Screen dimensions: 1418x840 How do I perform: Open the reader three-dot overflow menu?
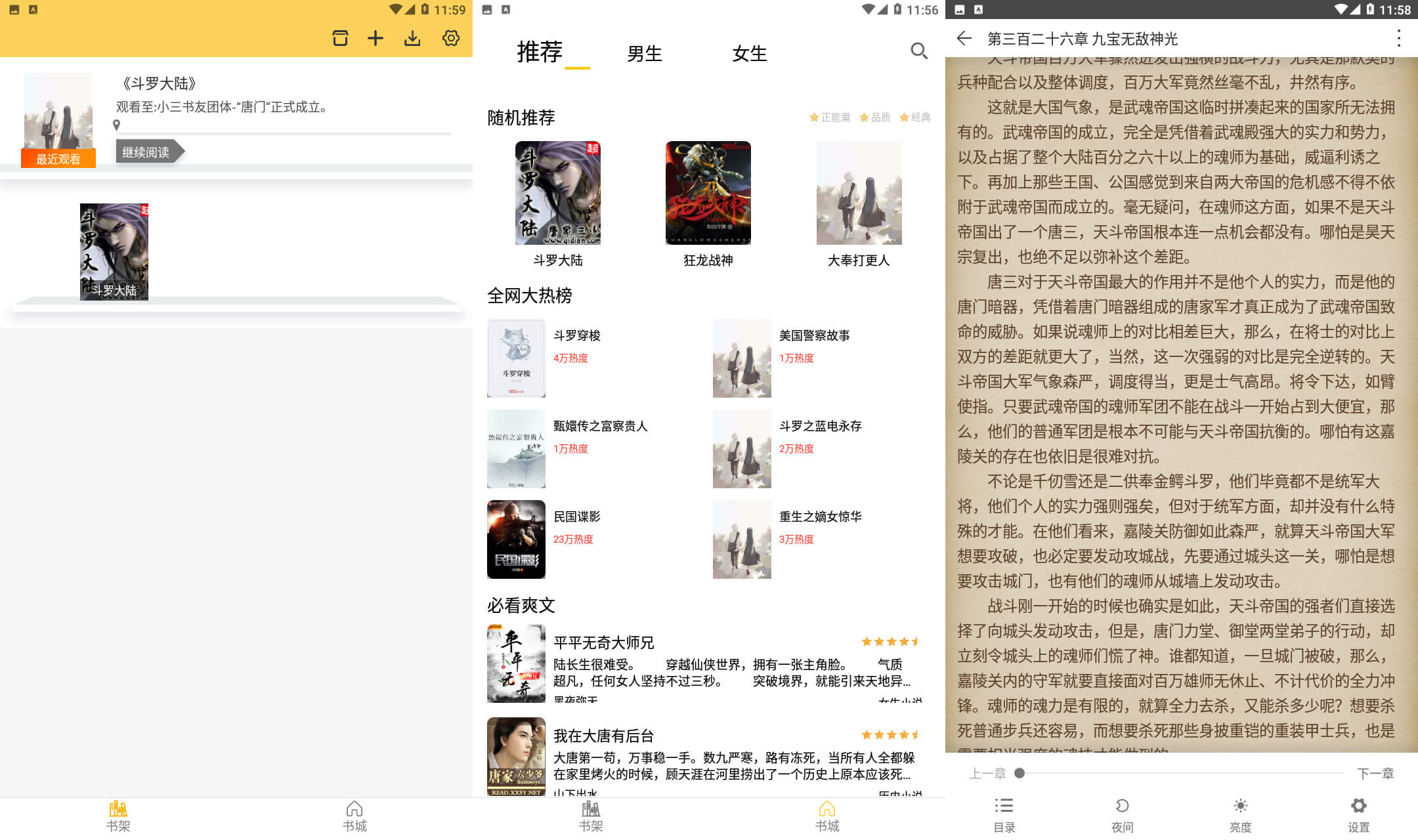(x=1398, y=39)
